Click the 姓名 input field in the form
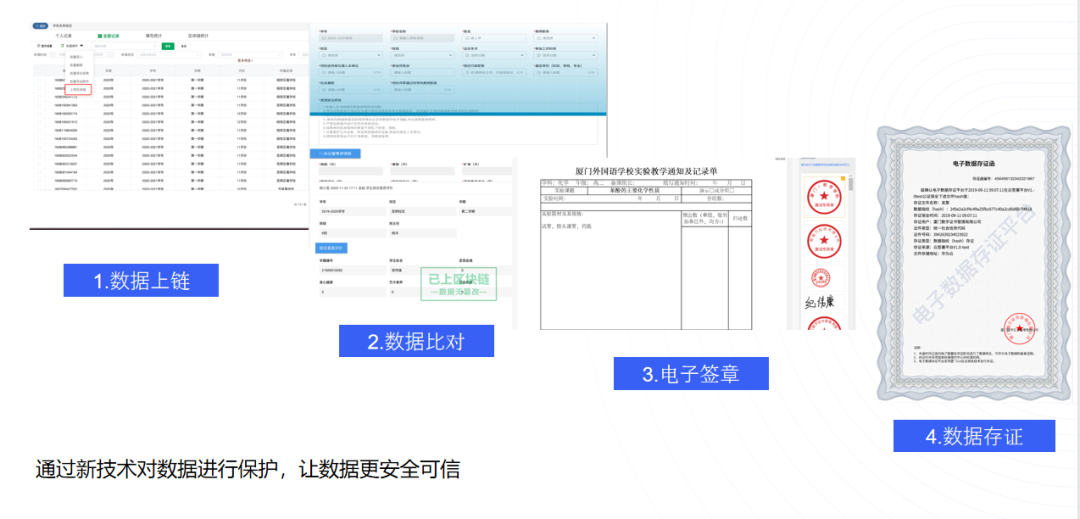Screen dimensions: 1080x519 click(x=494, y=38)
